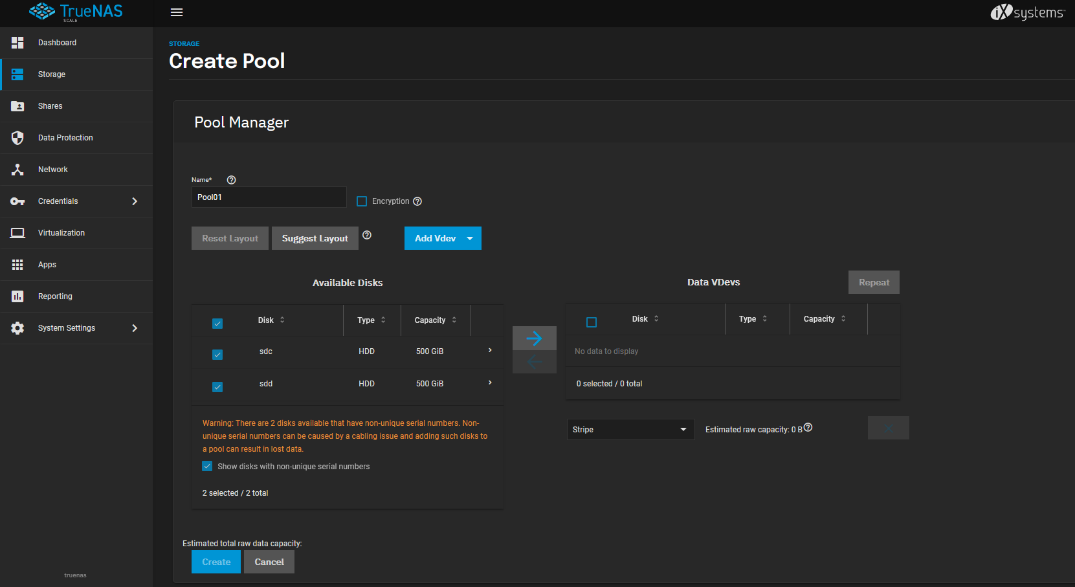Click the orange non-unique serial warning text
Viewport: 1075px width, 587px height.
click(345, 436)
